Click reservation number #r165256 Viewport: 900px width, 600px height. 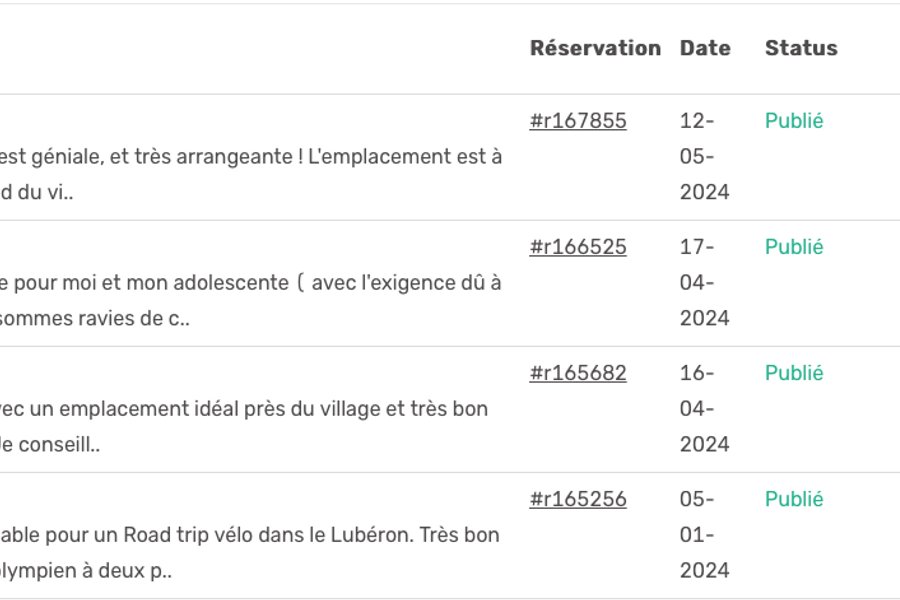[578, 499]
